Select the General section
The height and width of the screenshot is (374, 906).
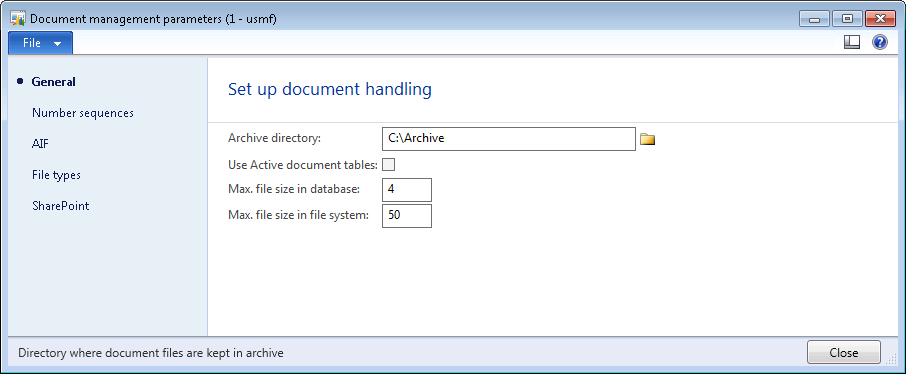[x=53, y=82]
